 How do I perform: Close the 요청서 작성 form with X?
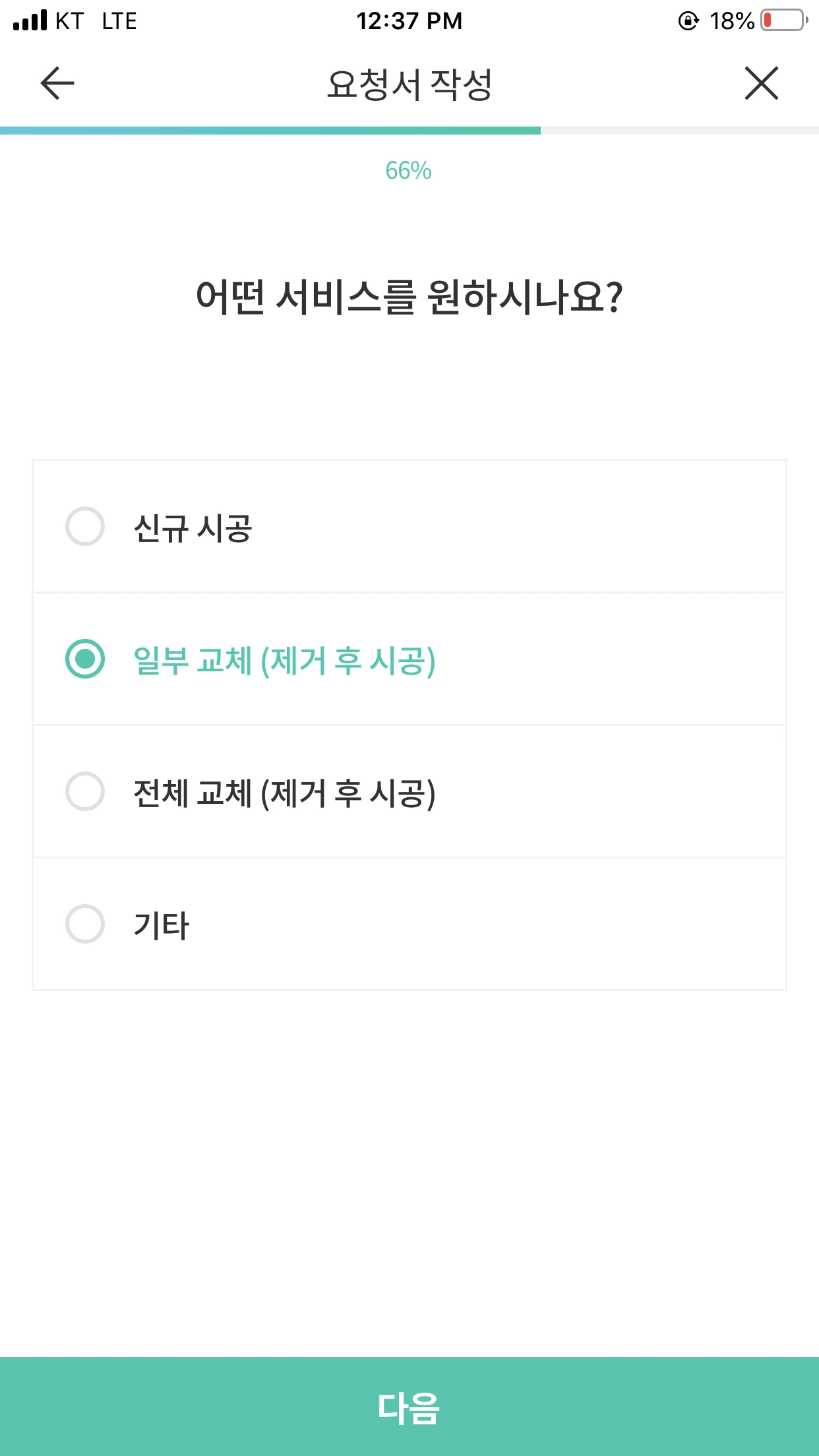pos(762,84)
